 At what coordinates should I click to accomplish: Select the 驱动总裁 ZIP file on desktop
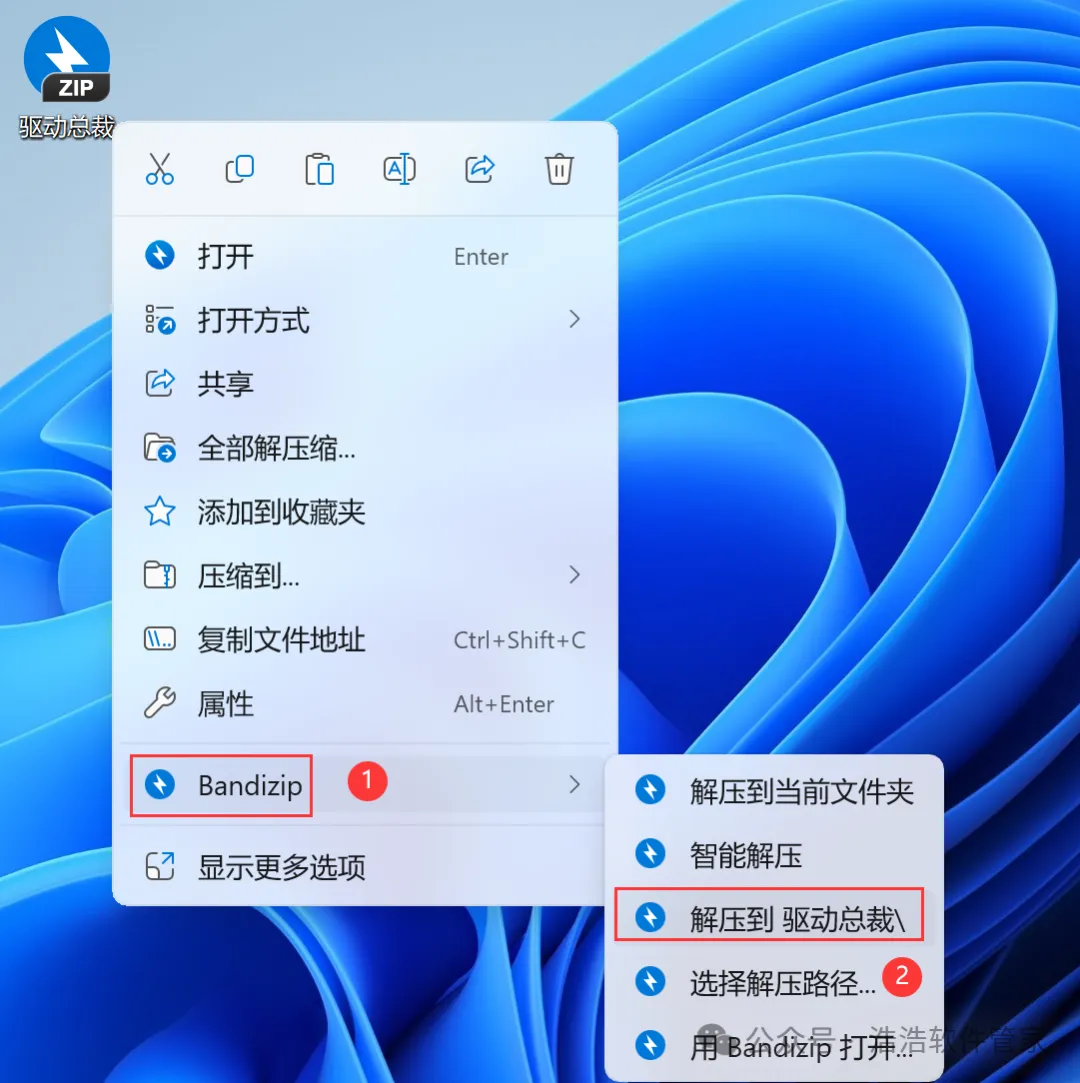[x=66, y=77]
